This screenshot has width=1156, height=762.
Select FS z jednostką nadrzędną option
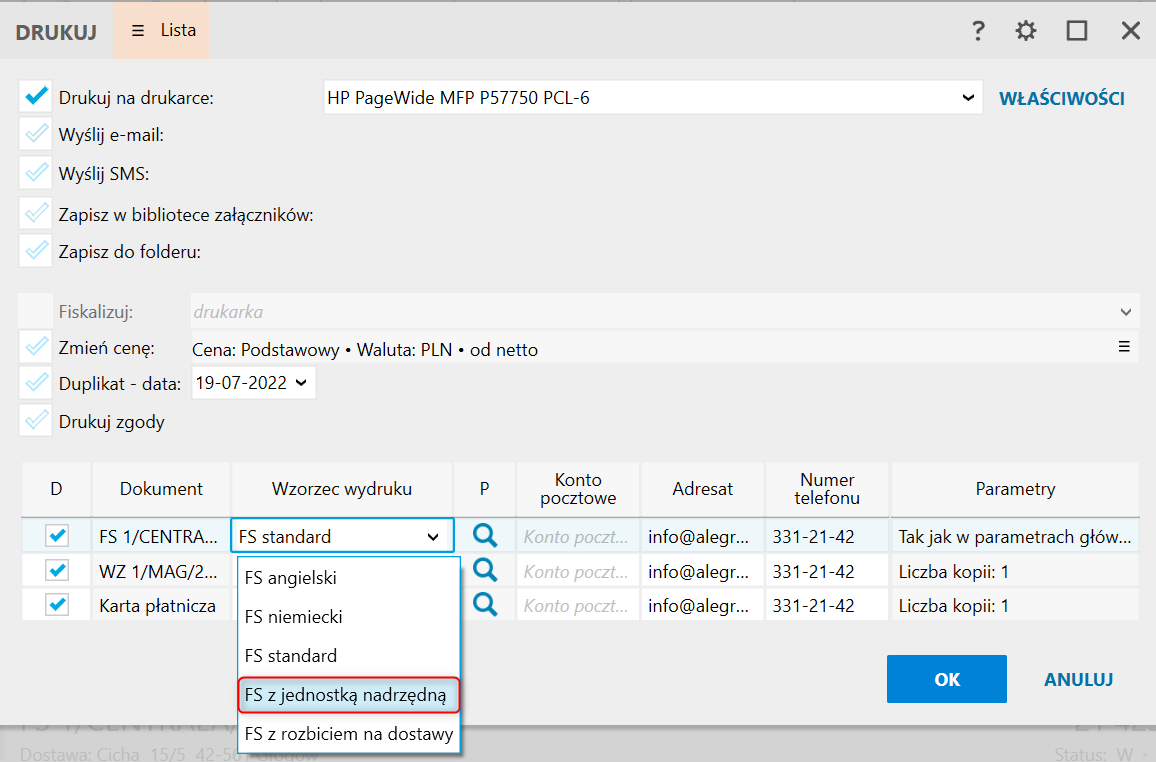(x=349, y=695)
